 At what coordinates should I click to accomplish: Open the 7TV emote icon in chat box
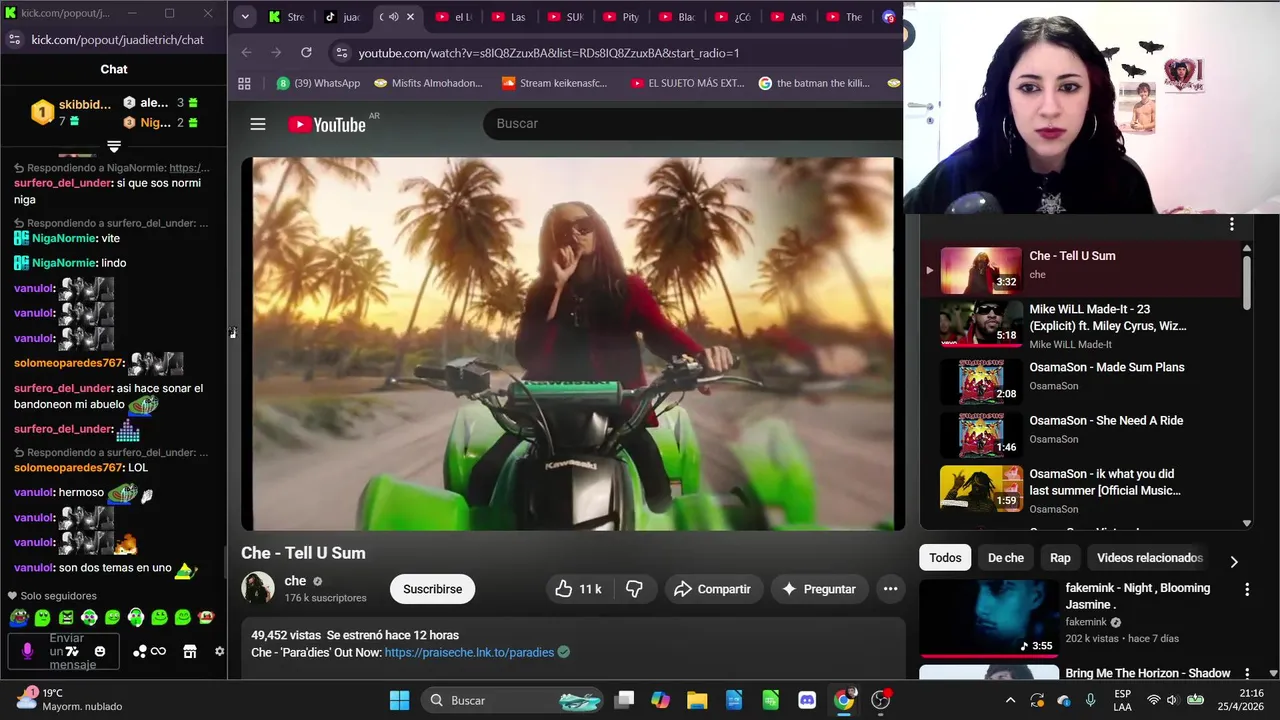click(72, 651)
